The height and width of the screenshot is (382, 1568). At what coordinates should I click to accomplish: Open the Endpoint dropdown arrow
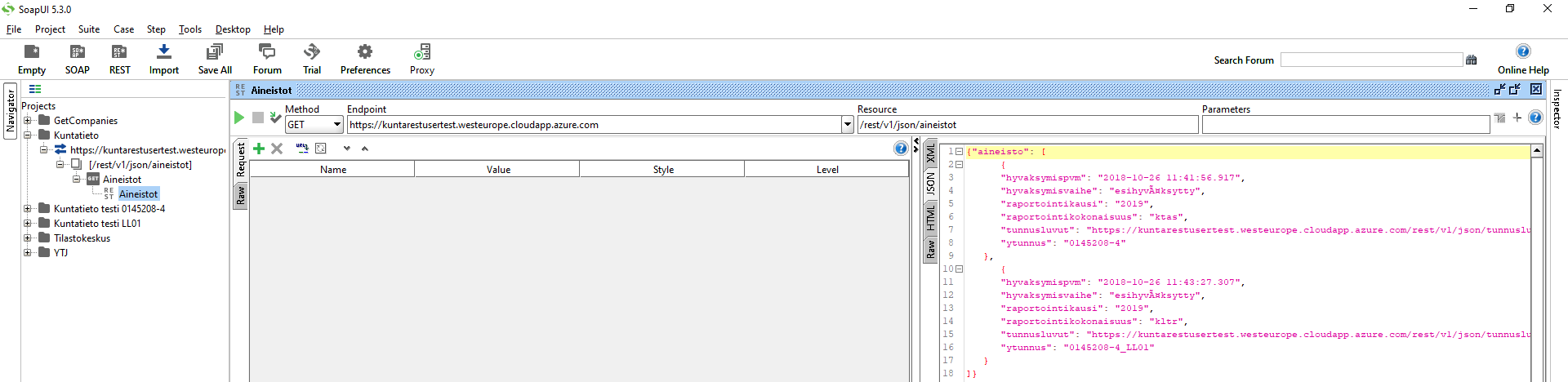847,125
